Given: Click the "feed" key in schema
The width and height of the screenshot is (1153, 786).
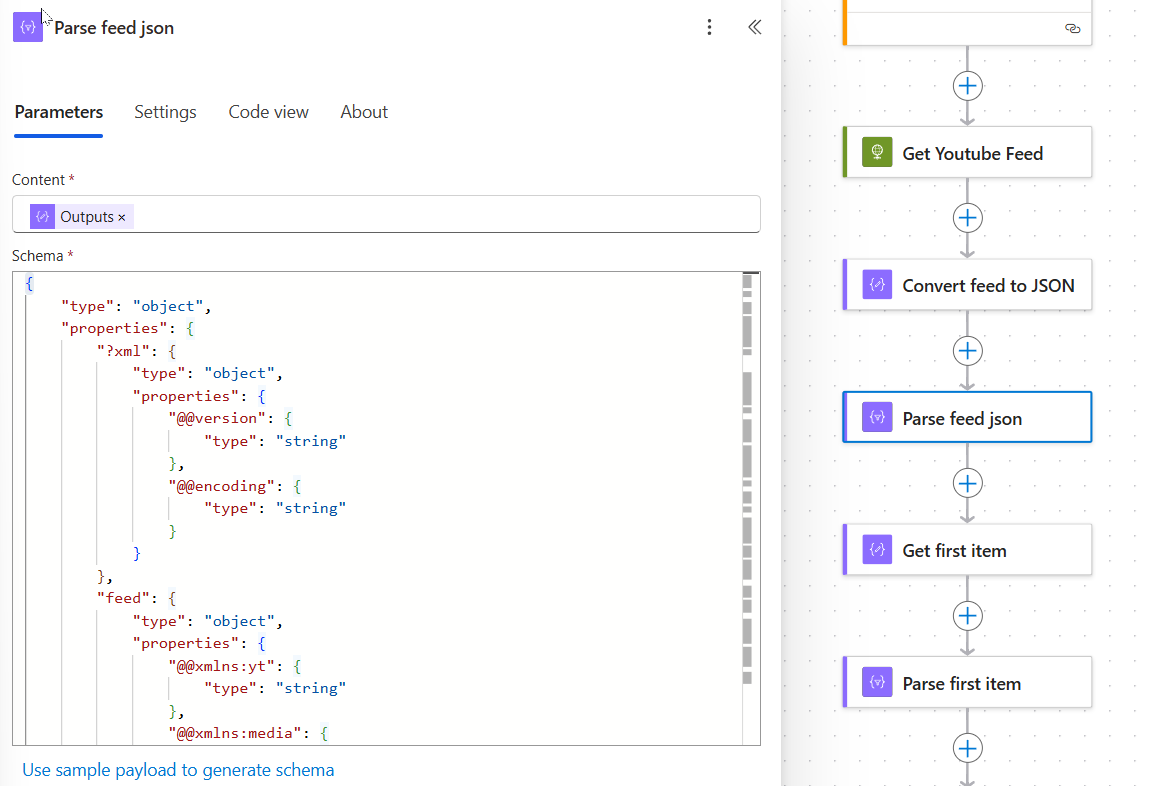Looking at the screenshot, I should coord(124,598).
